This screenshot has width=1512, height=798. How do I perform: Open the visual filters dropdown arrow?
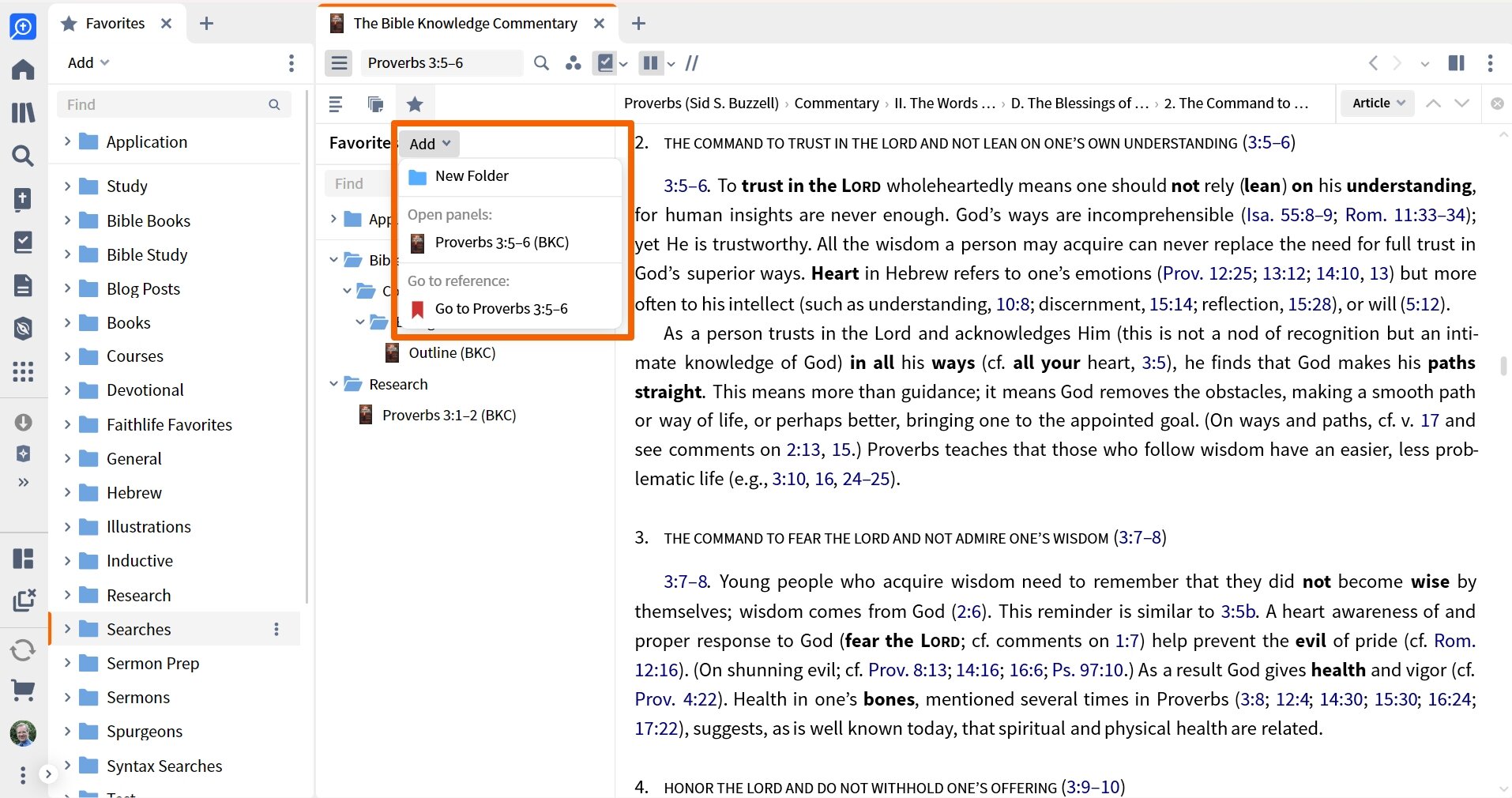624,64
